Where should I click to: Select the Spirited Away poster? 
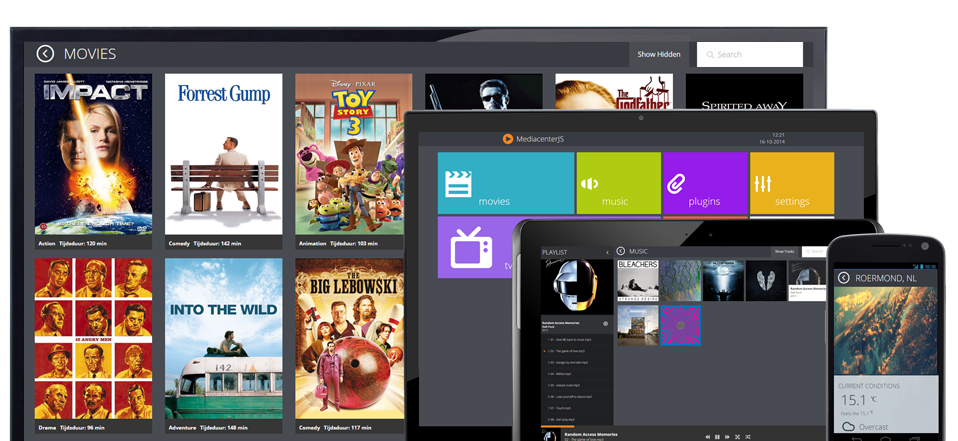(744, 92)
